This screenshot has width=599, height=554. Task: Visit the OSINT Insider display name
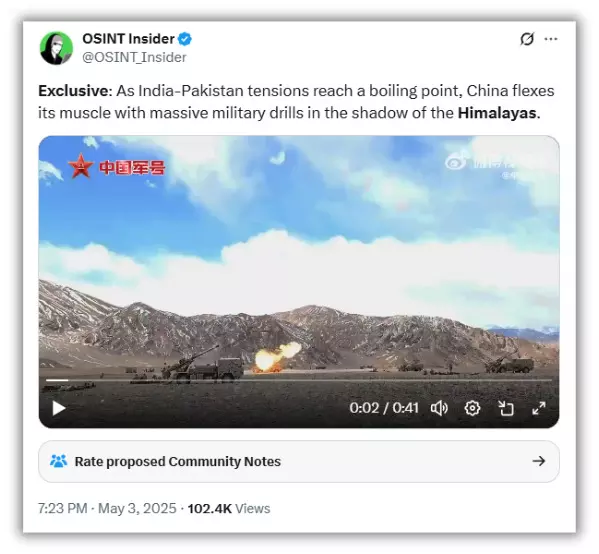(x=128, y=39)
